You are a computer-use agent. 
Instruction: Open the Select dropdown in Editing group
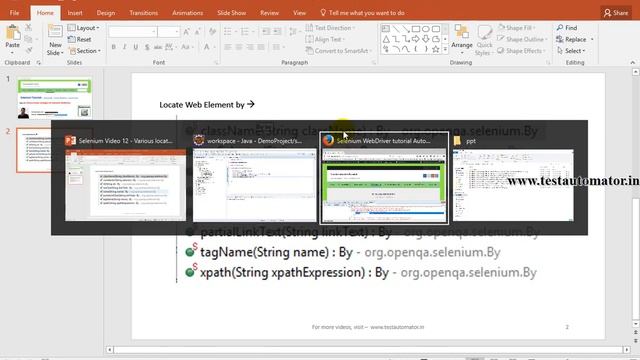click(x=571, y=51)
